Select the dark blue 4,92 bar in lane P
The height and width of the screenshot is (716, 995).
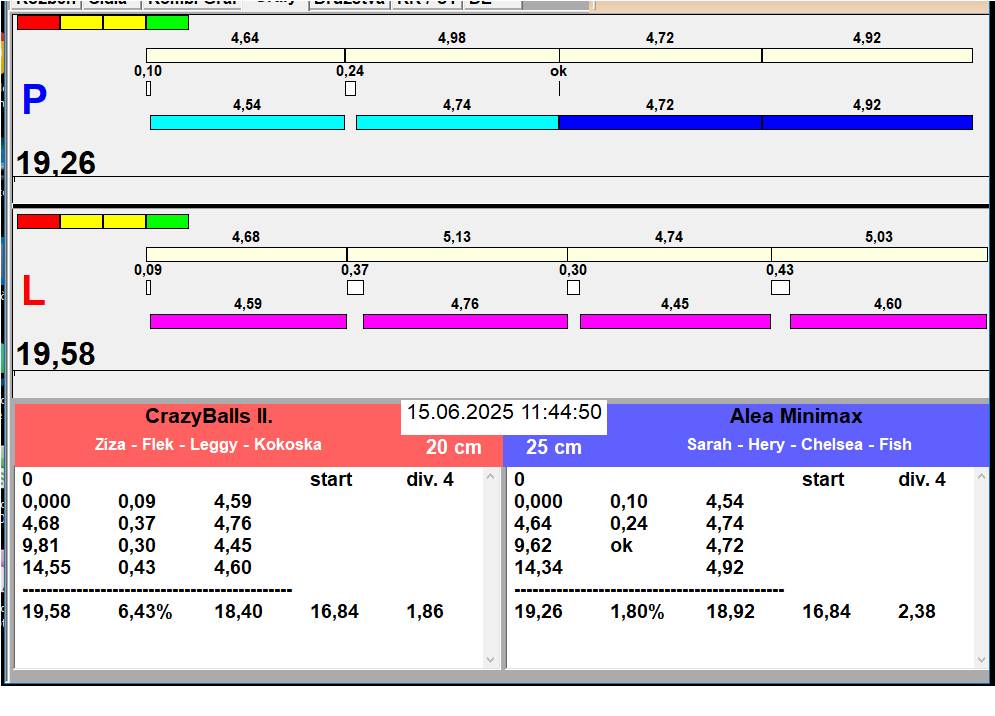(867, 123)
